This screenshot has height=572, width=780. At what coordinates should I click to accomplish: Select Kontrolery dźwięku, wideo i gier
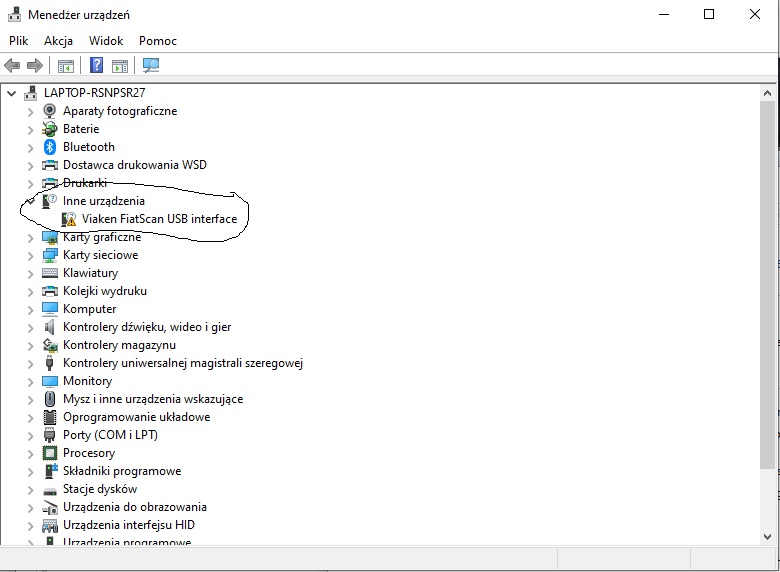pos(147,327)
